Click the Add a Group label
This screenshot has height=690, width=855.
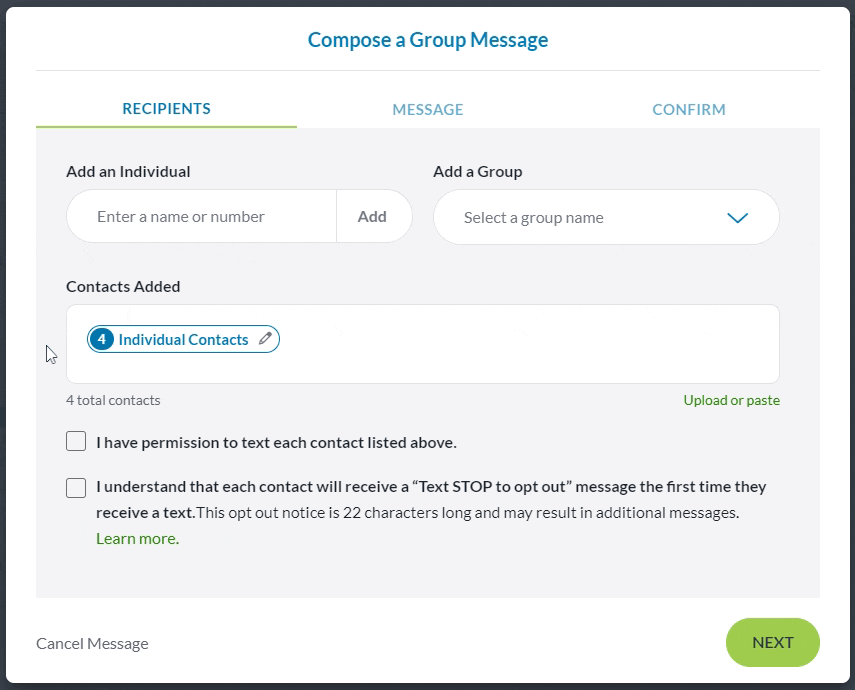click(477, 171)
